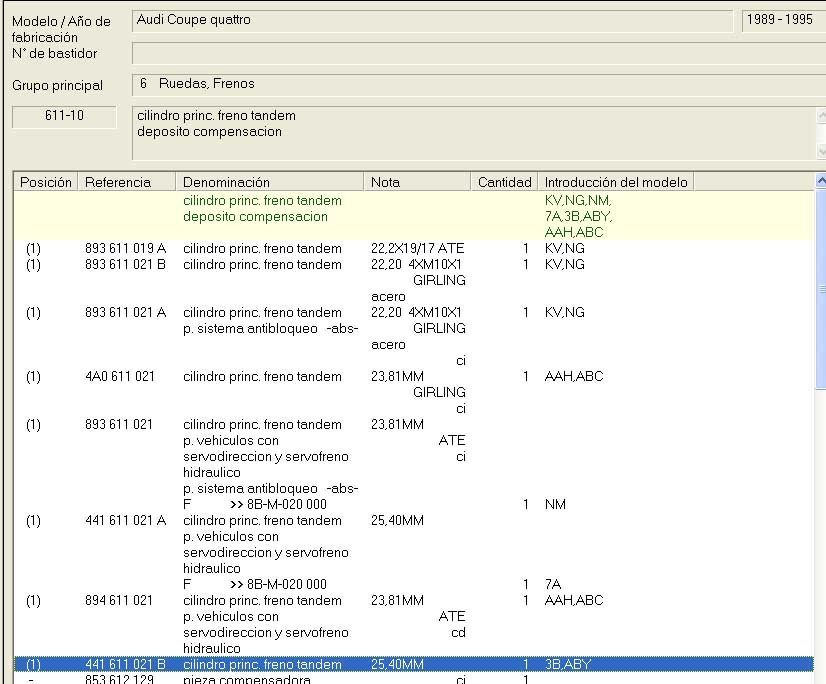Image resolution: width=826 pixels, height=684 pixels.
Task: Click the parts table vertical scrollbar thumb
Action: pos(821,290)
